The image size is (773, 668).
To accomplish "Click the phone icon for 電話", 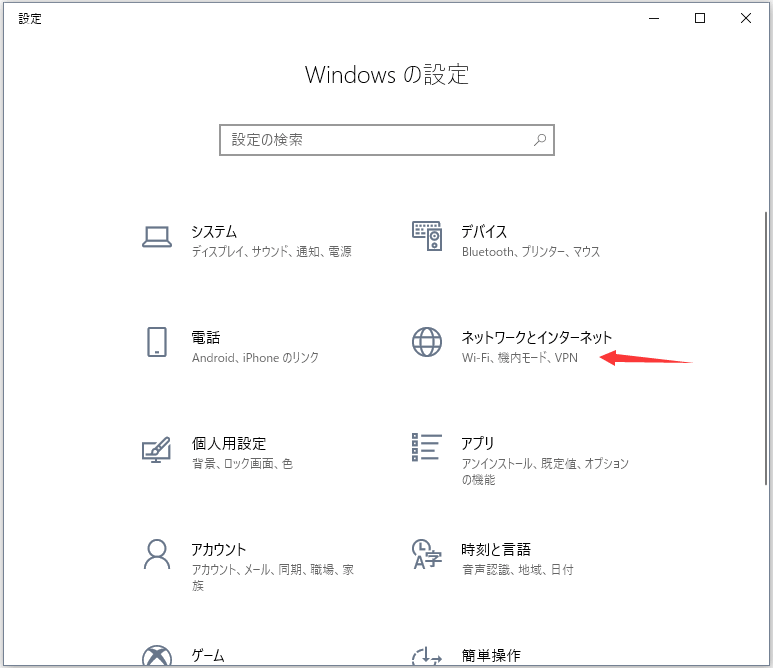I will pyautogui.click(x=157, y=342).
